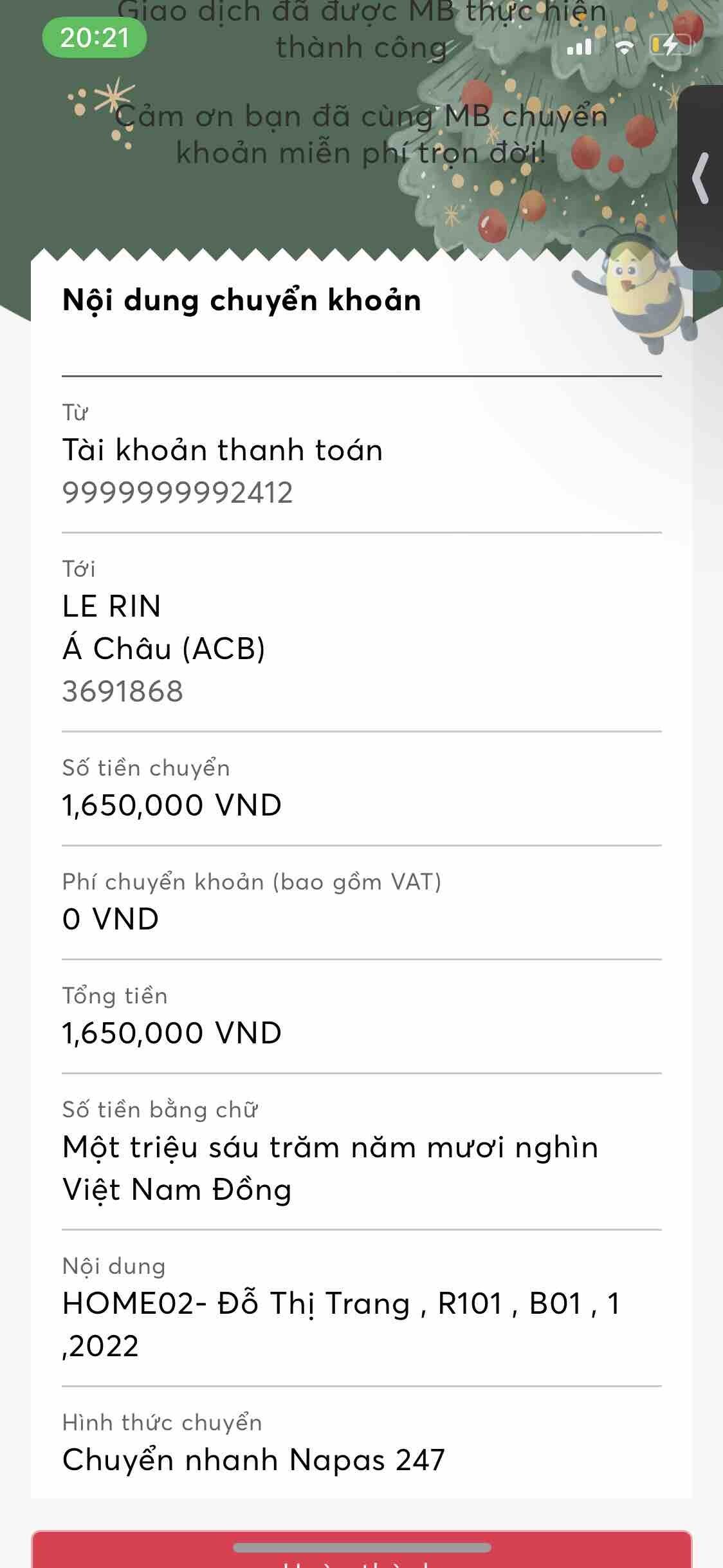The image size is (723, 1568).
Task: Tap the home indicator bar
Action: point(361,1547)
